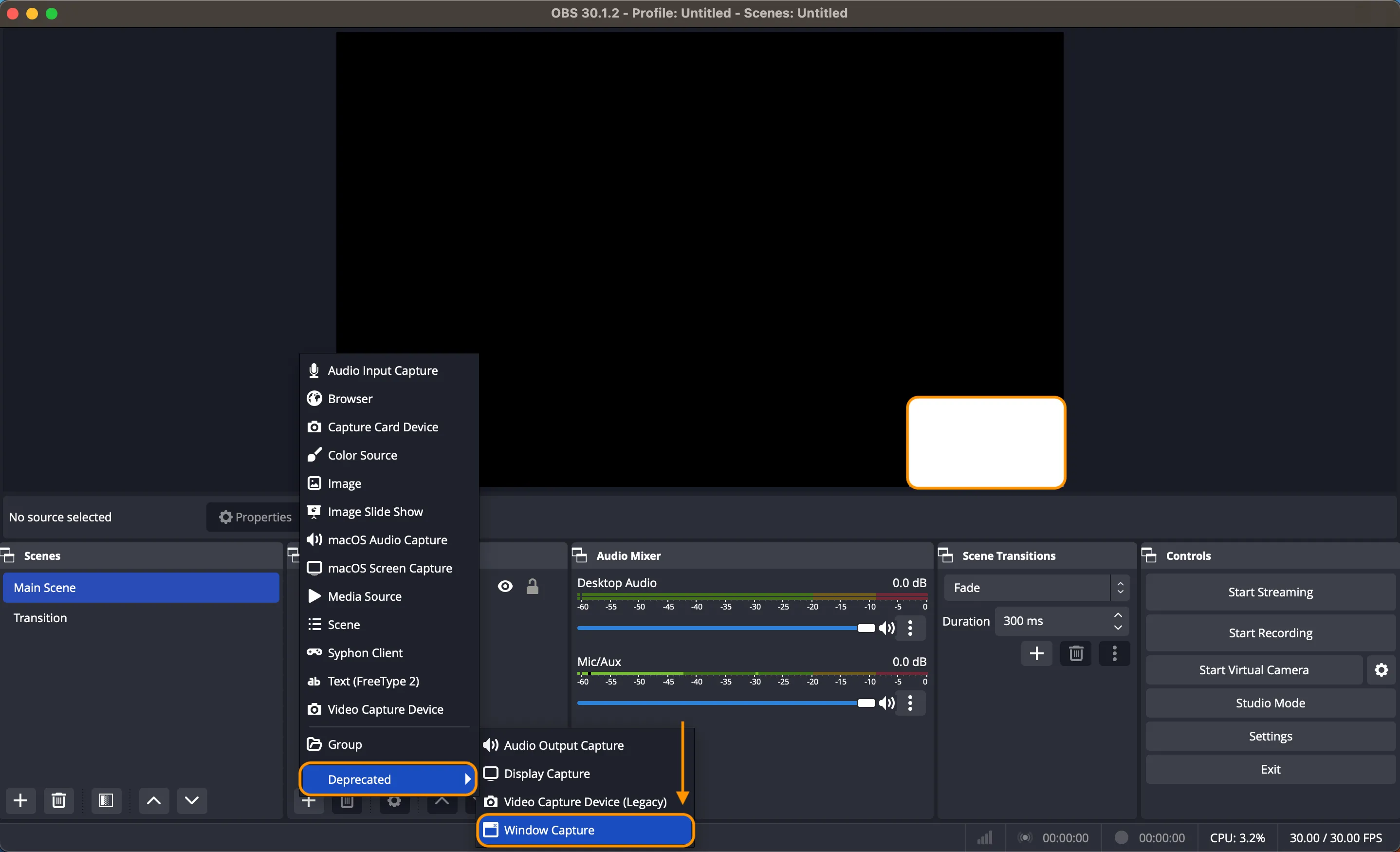Undock the Audio Mixer panel icon
Screen dimensions: 1400x852
[x=579, y=556]
